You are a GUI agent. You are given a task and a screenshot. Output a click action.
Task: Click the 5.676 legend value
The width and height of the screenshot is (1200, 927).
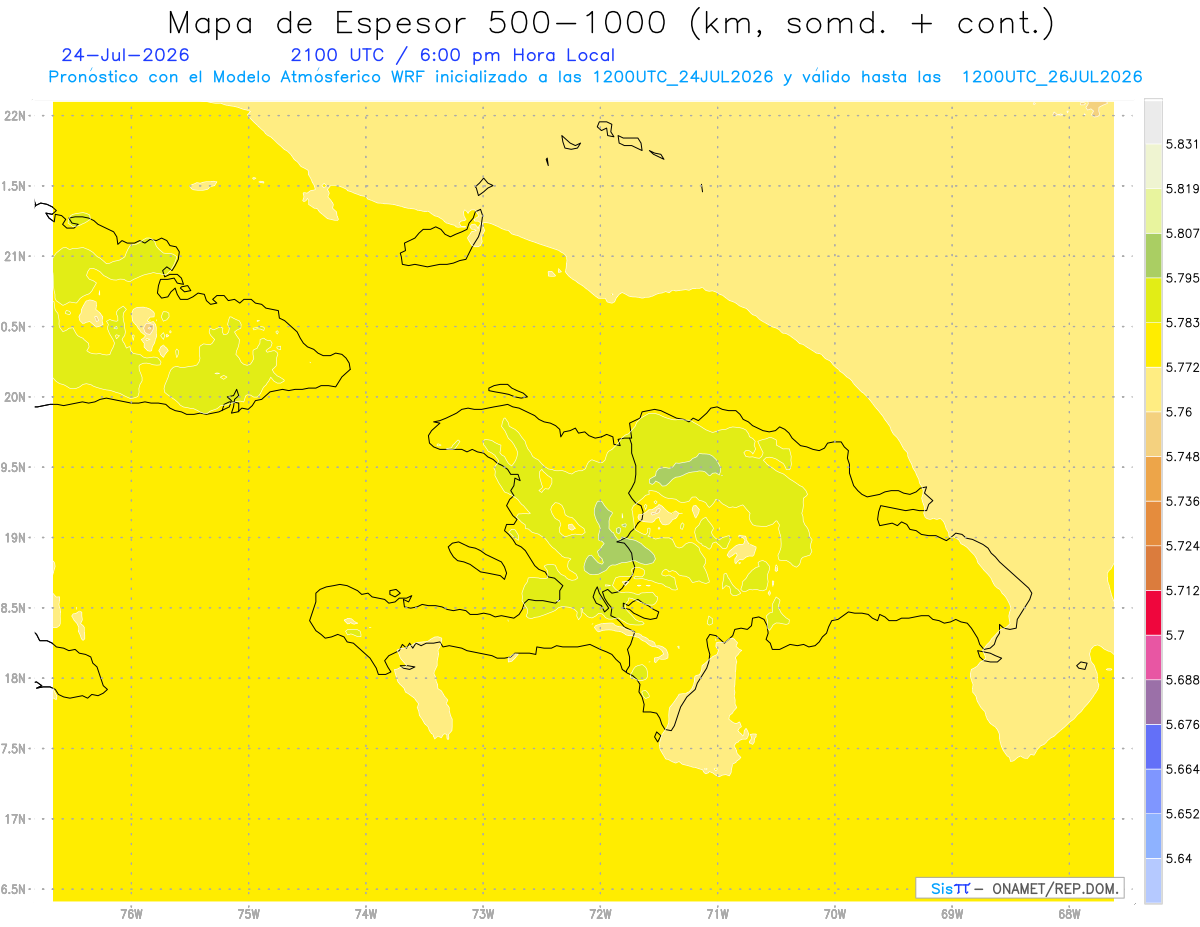pyautogui.click(x=1182, y=724)
